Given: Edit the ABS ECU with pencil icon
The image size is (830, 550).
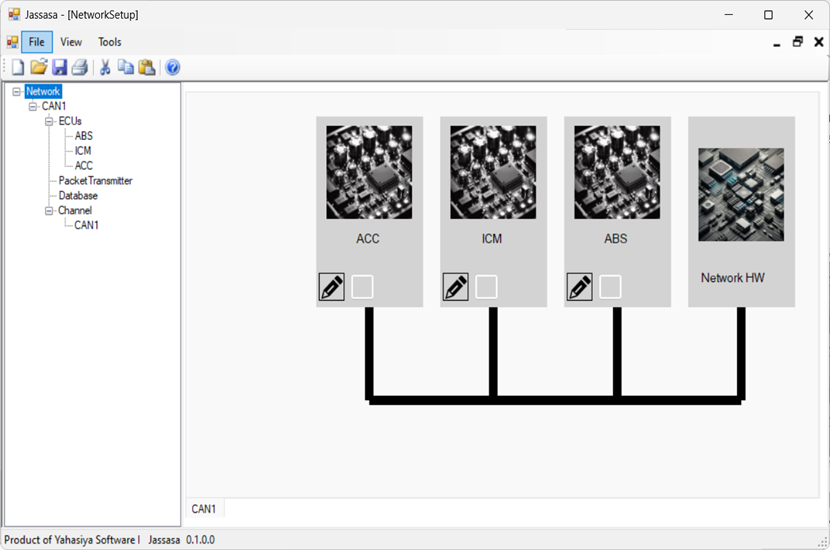Looking at the screenshot, I should pyautogui.click(x=580, y=287).
